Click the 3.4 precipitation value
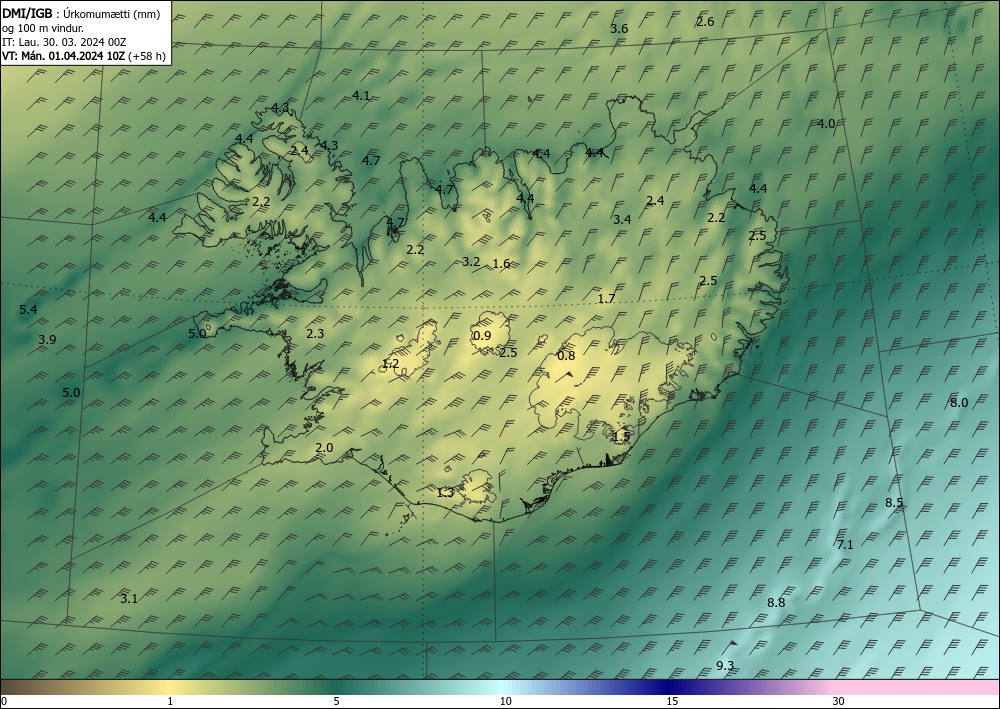Viewport: 1000px width, 709px height. [x=622, y=219]
